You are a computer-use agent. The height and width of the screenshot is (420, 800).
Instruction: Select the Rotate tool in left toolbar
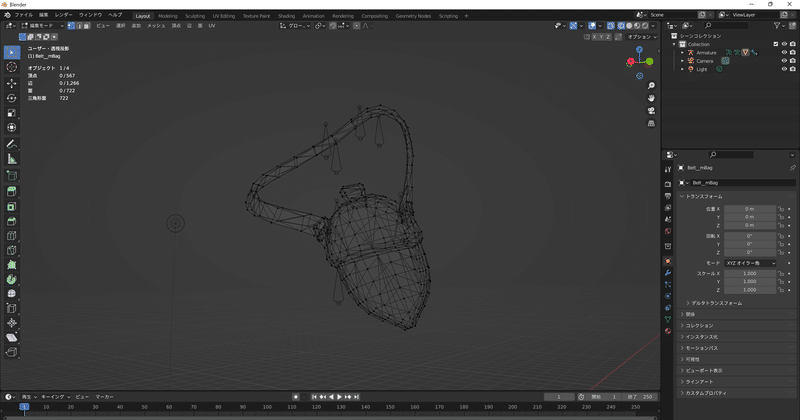pos(12,98)
